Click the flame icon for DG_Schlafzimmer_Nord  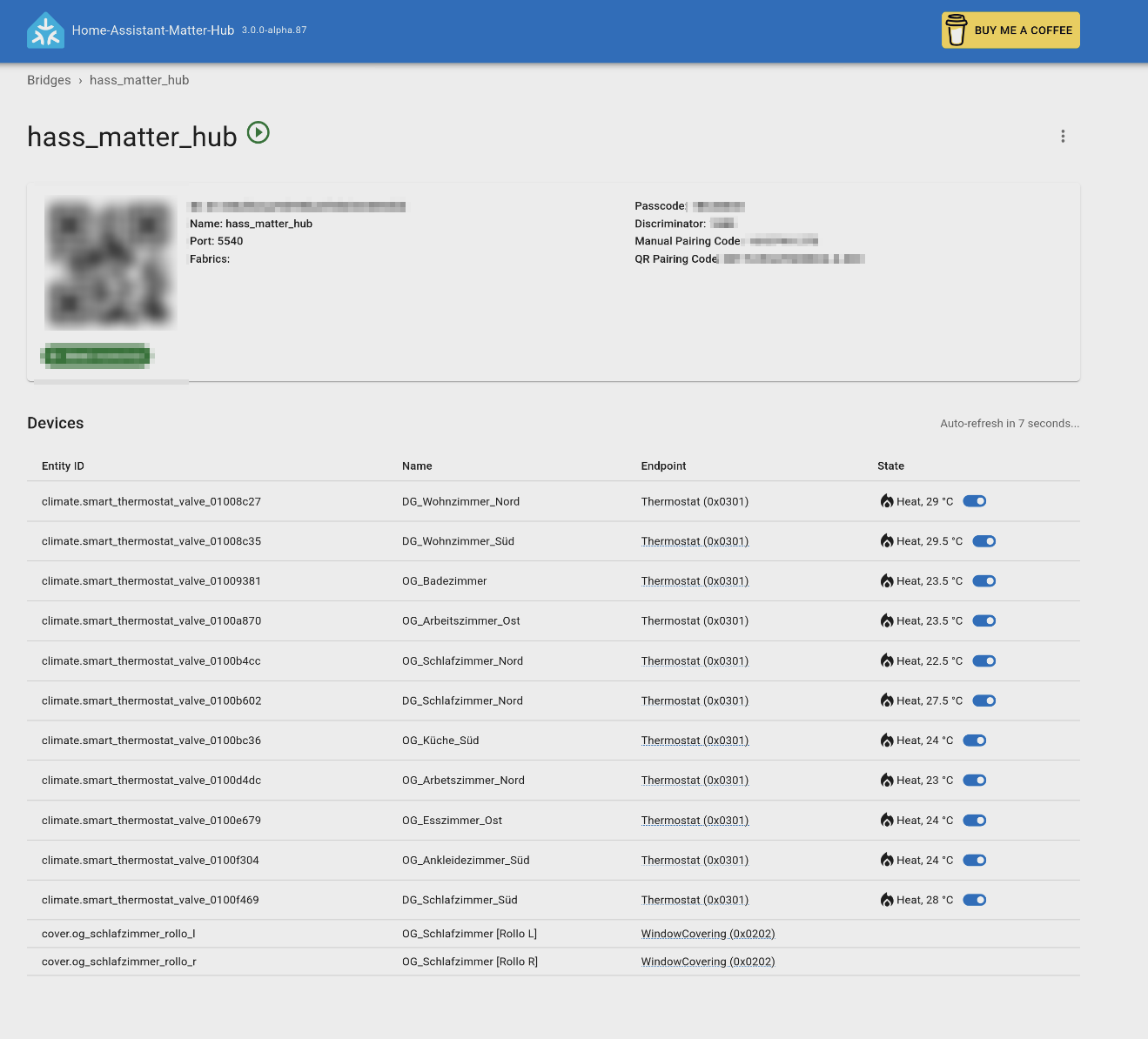coord(887,700)
